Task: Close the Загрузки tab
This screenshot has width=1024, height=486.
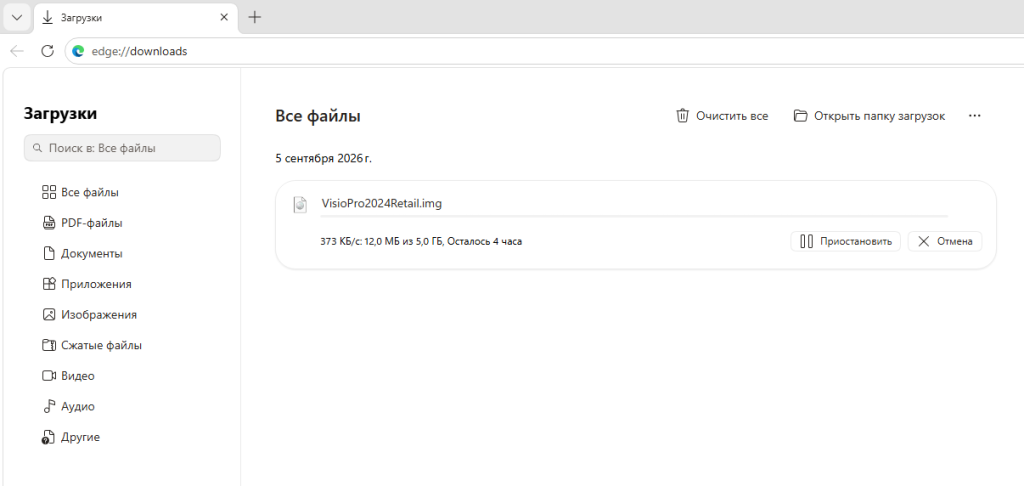Action: 224,18
